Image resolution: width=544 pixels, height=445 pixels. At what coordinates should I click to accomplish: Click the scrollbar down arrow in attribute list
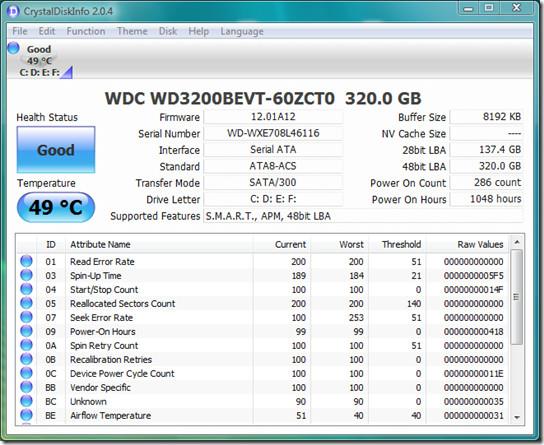517,417
